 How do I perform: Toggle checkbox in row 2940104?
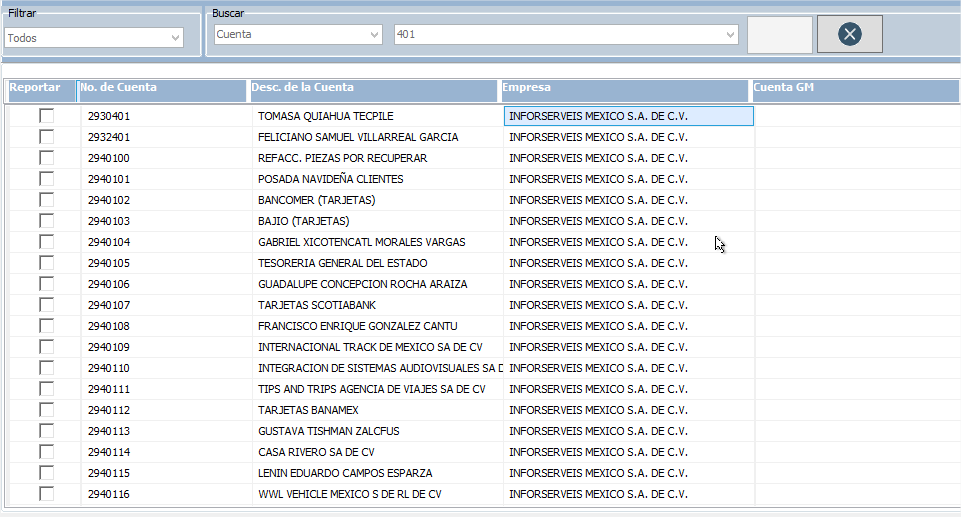click(46, 242)
